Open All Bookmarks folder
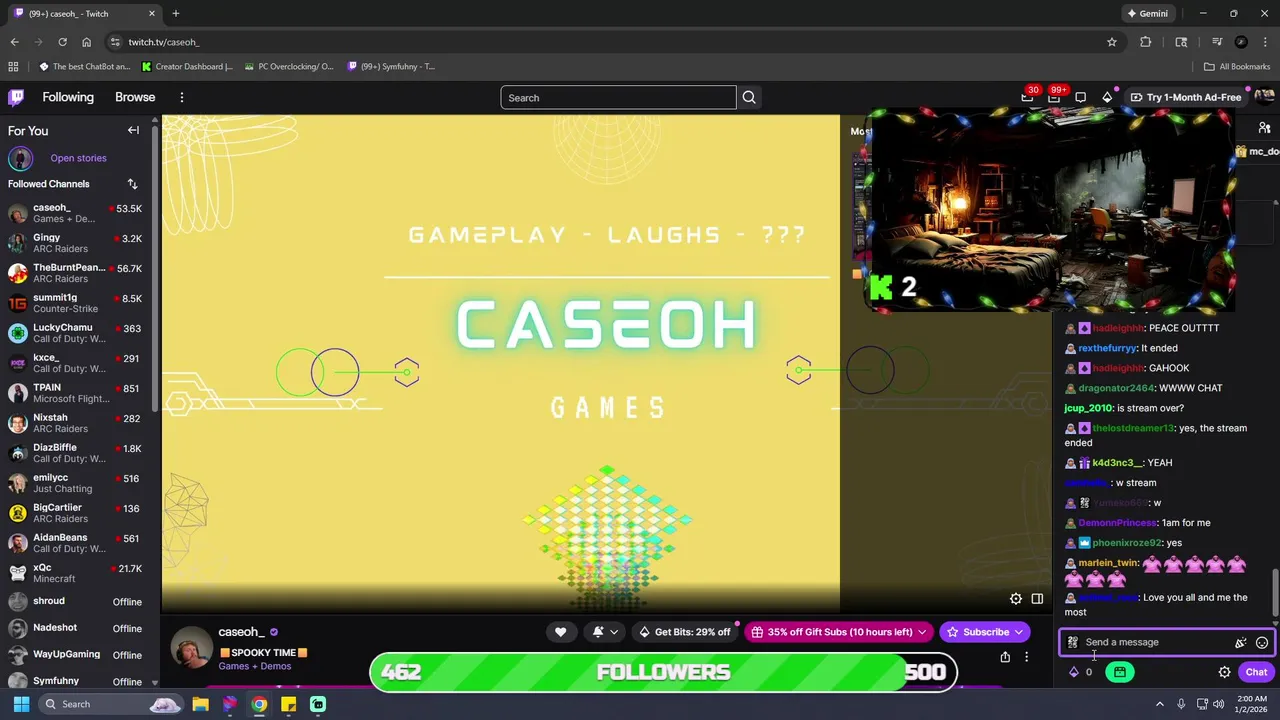The image size is (1280, 720). [1237, 67]
